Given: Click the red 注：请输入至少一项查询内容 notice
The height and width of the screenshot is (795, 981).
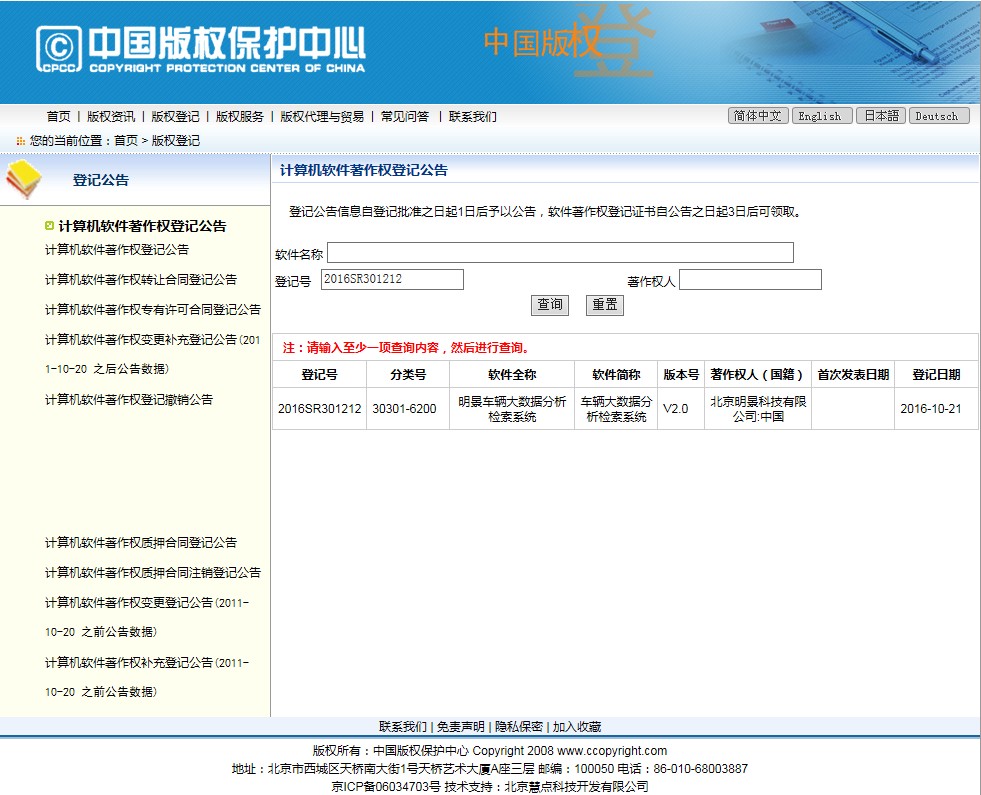Looking at the screenshot, I should [407, 348].
